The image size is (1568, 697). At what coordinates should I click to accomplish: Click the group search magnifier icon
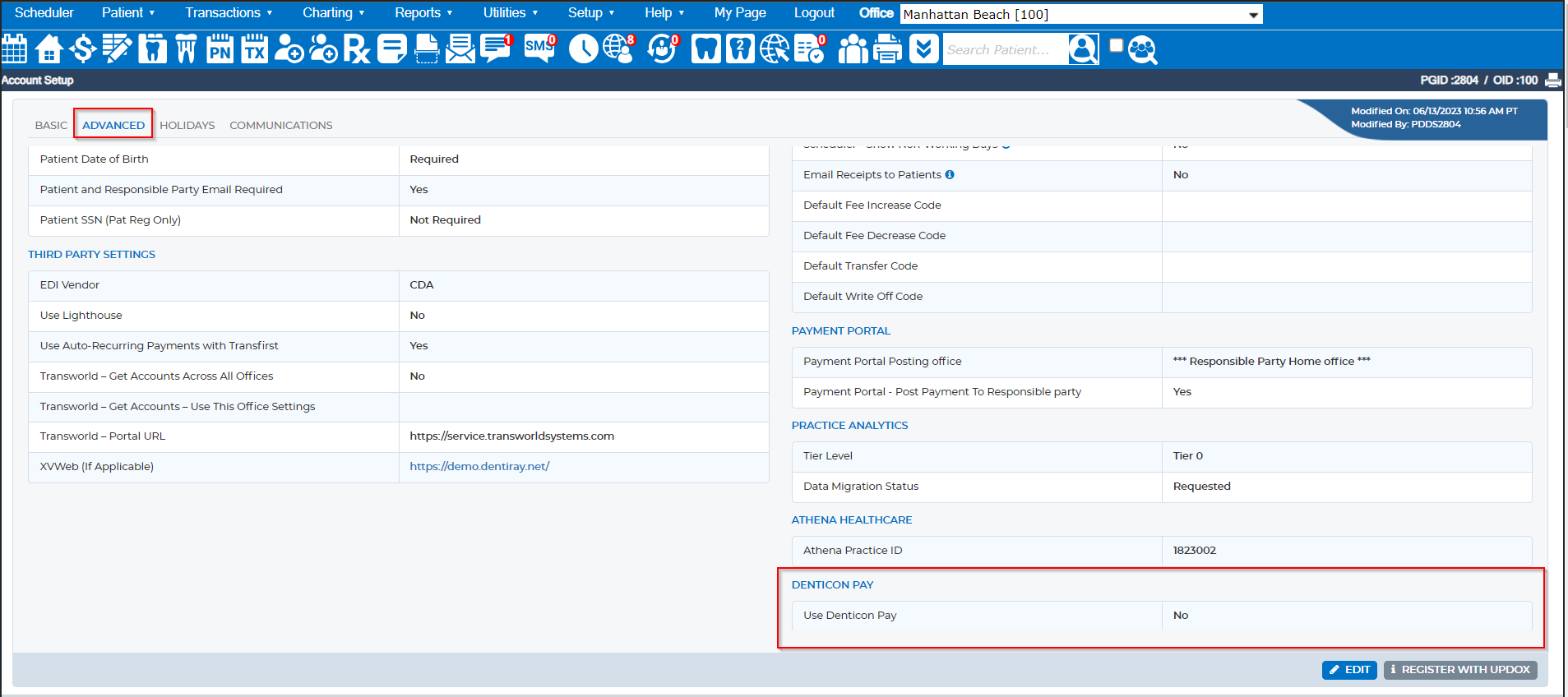1143,50
